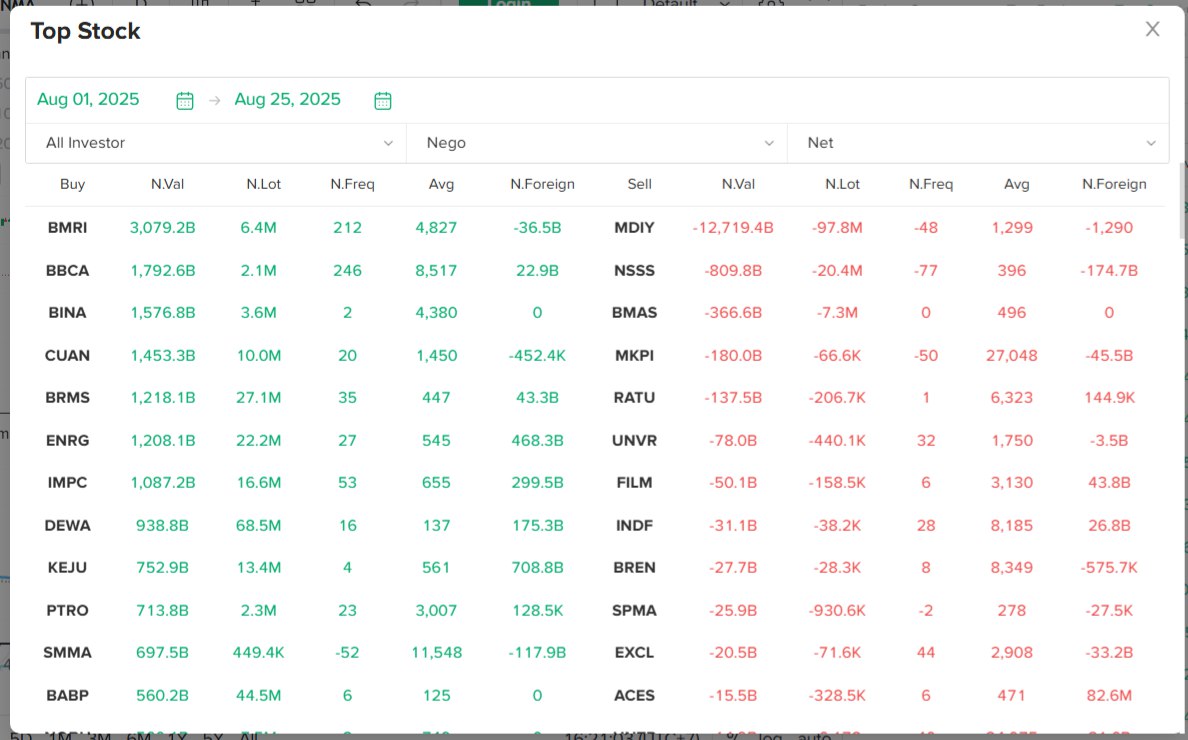Pick the BRMS ticker
The width and height of the screenshot is (1188, 740).
click(x=67, y=398)
